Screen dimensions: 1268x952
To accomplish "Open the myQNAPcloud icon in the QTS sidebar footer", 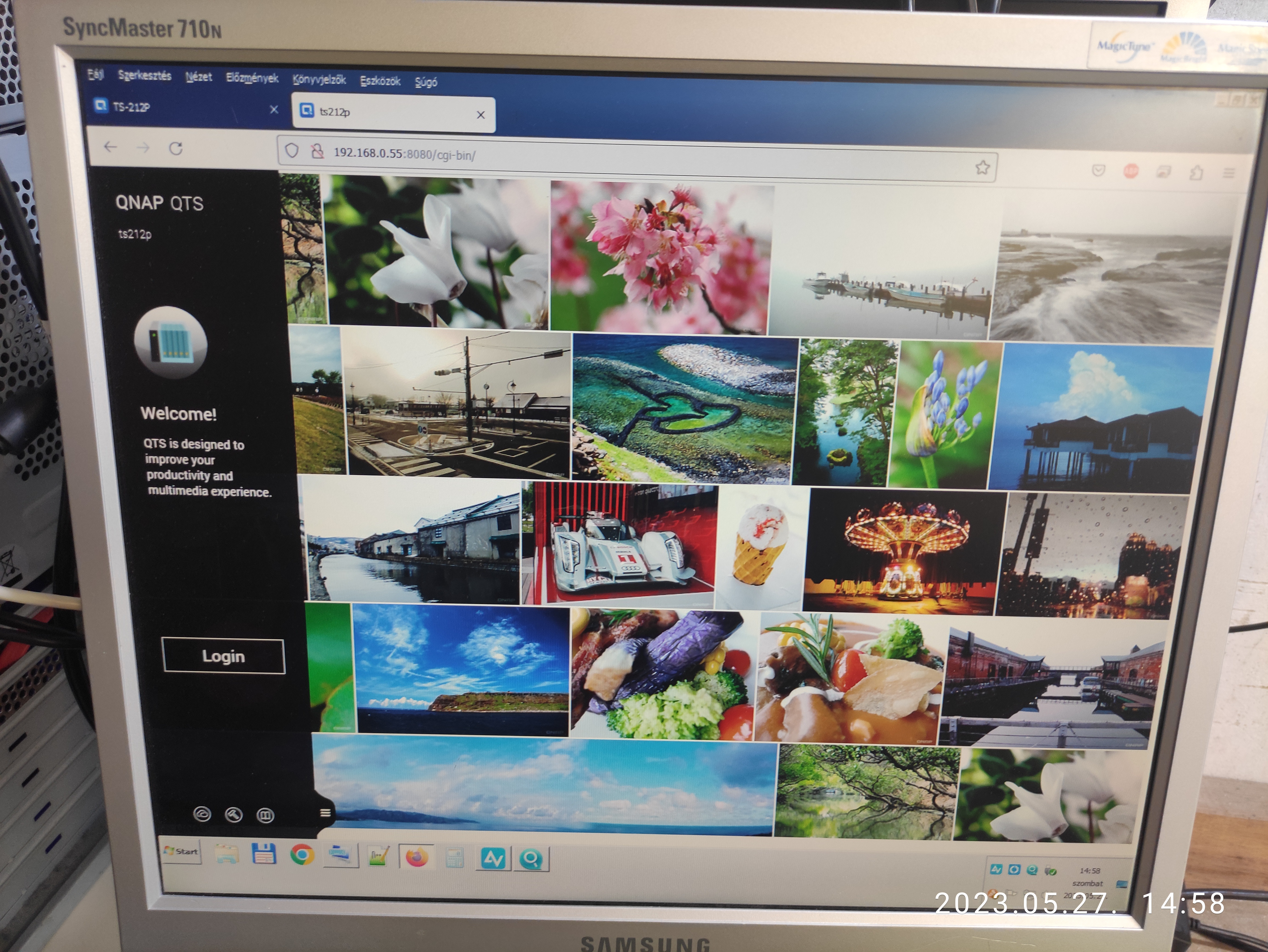I will tap(202, 814).
